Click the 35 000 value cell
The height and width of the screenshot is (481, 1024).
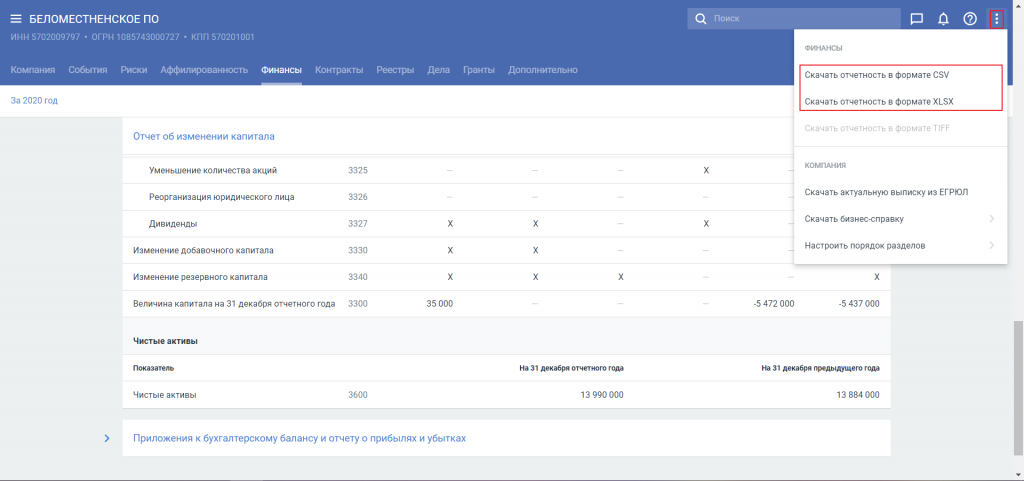pyautogui.click(x=439, y=303)
